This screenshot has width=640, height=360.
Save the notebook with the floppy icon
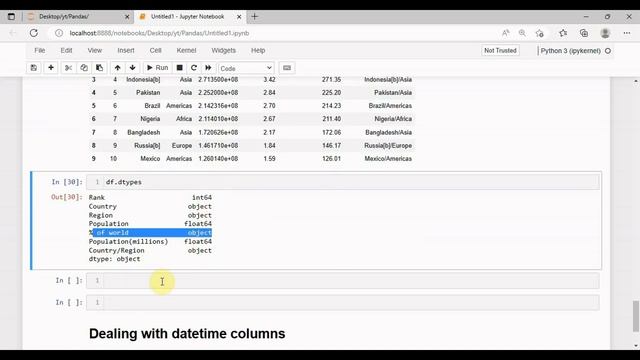tap(34, 68)
